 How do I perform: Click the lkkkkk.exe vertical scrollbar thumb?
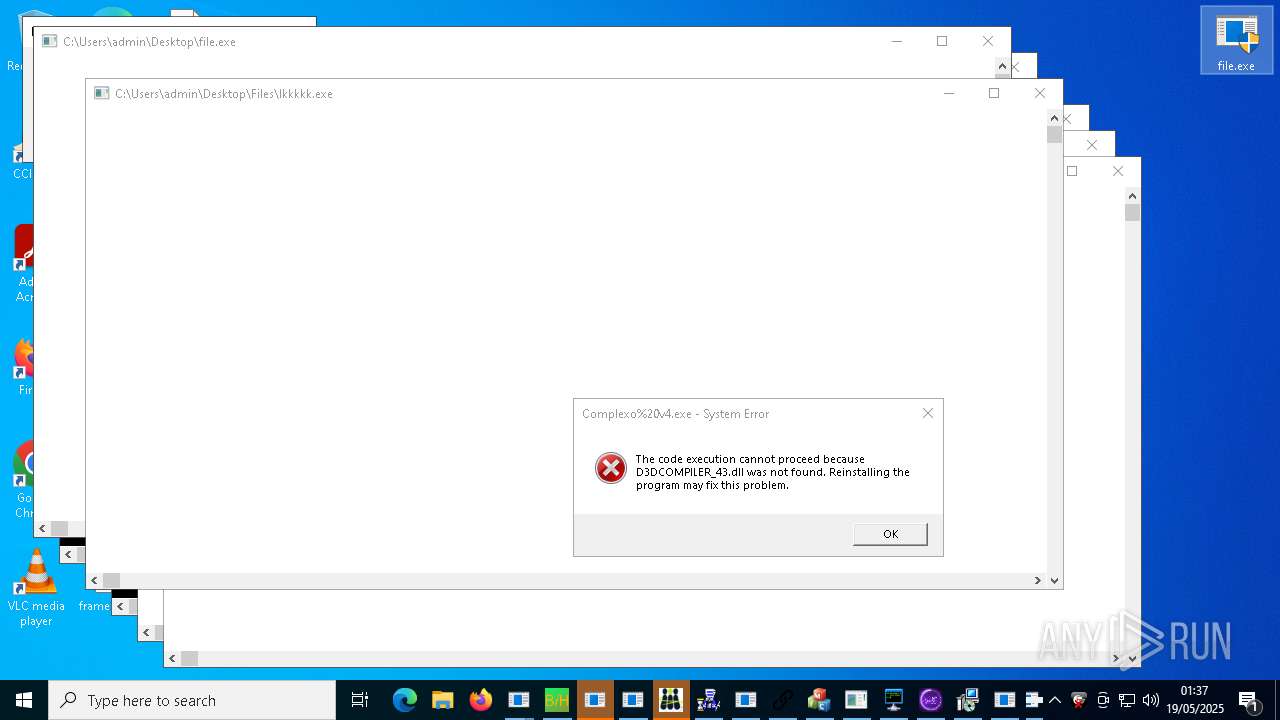[x=1054, y=134]
